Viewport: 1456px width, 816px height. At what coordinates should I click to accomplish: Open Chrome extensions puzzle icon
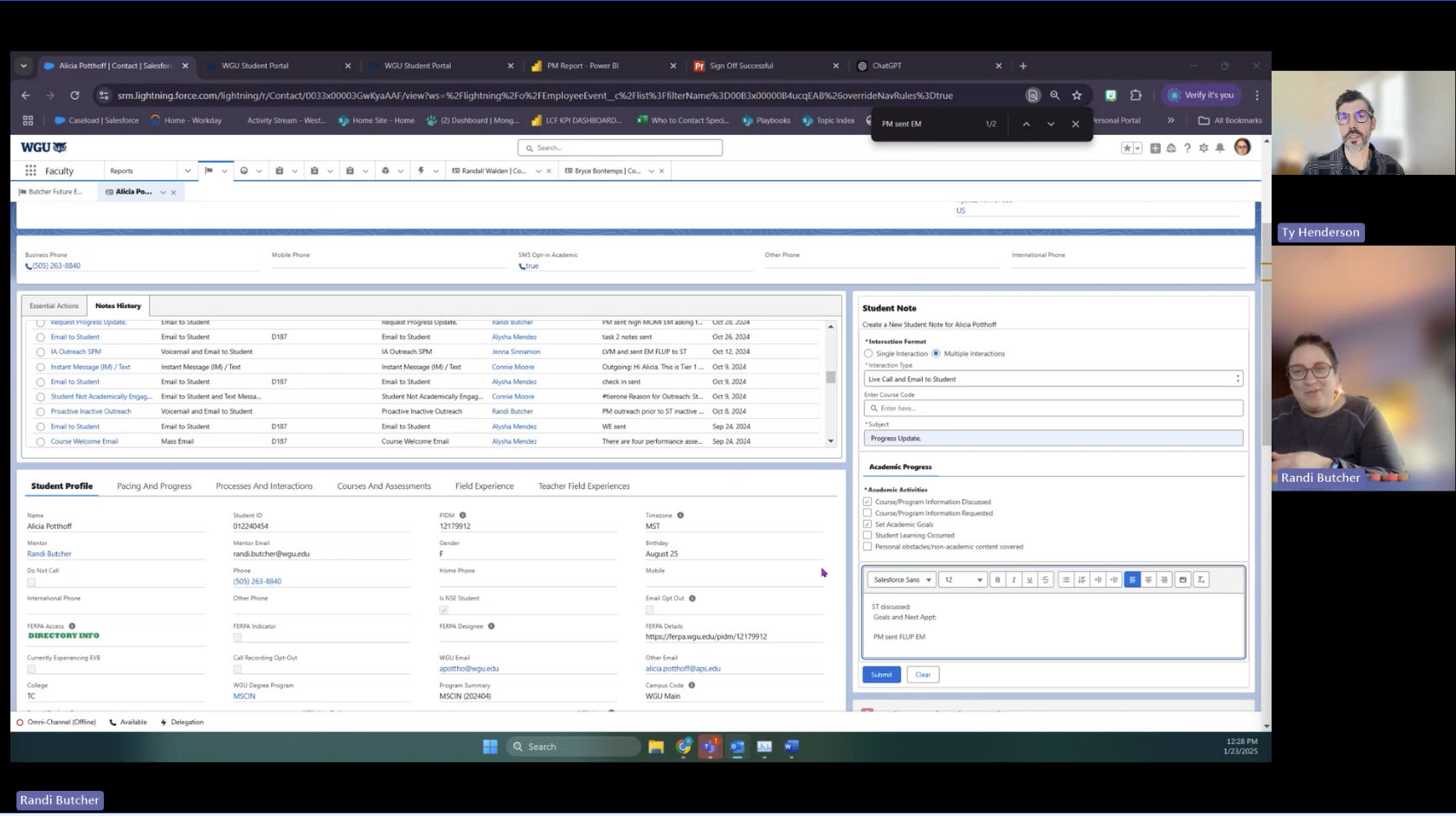pyautogui.click(x=1136, y=95)
